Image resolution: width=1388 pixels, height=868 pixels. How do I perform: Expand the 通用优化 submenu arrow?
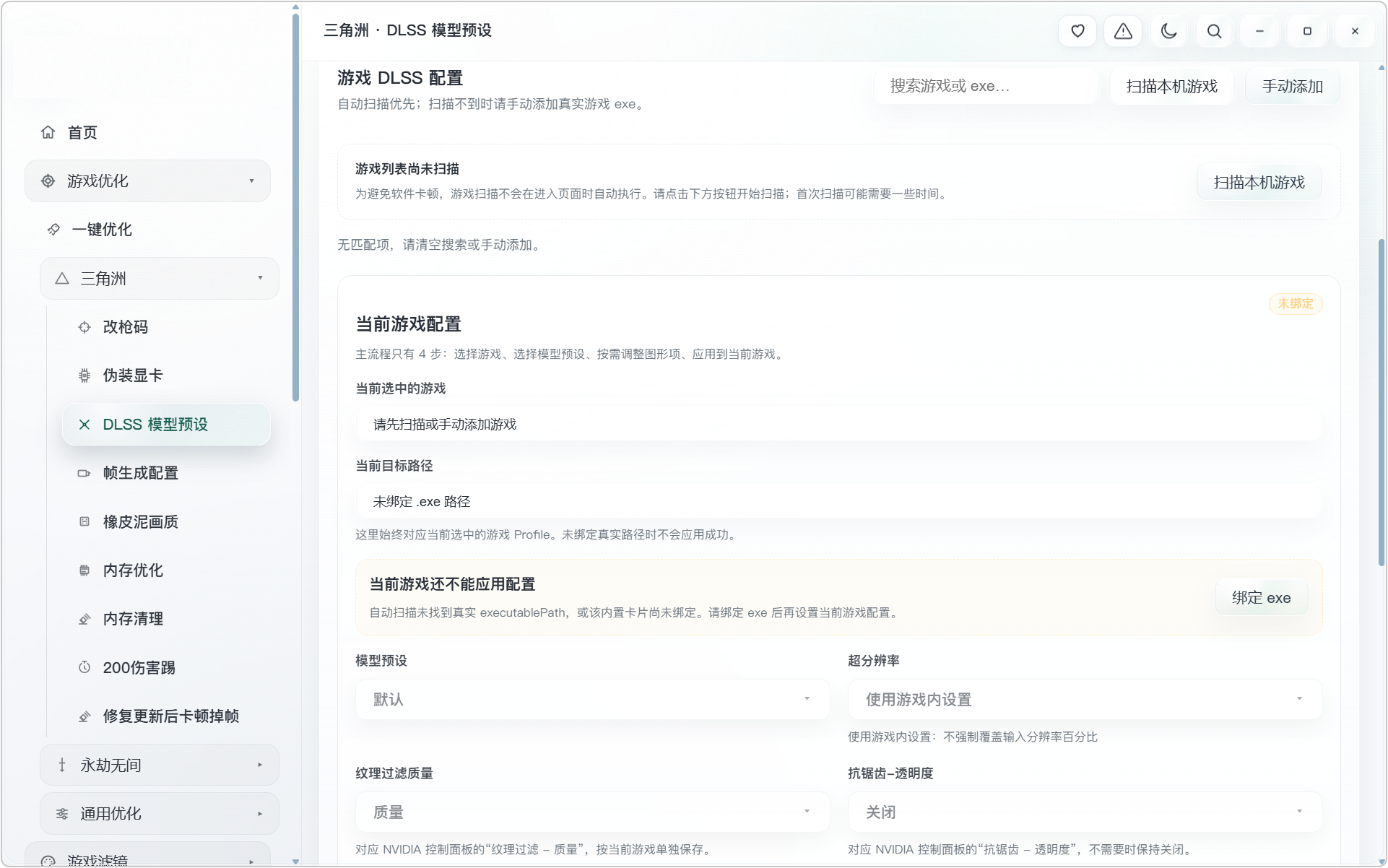tap(260, 814)
